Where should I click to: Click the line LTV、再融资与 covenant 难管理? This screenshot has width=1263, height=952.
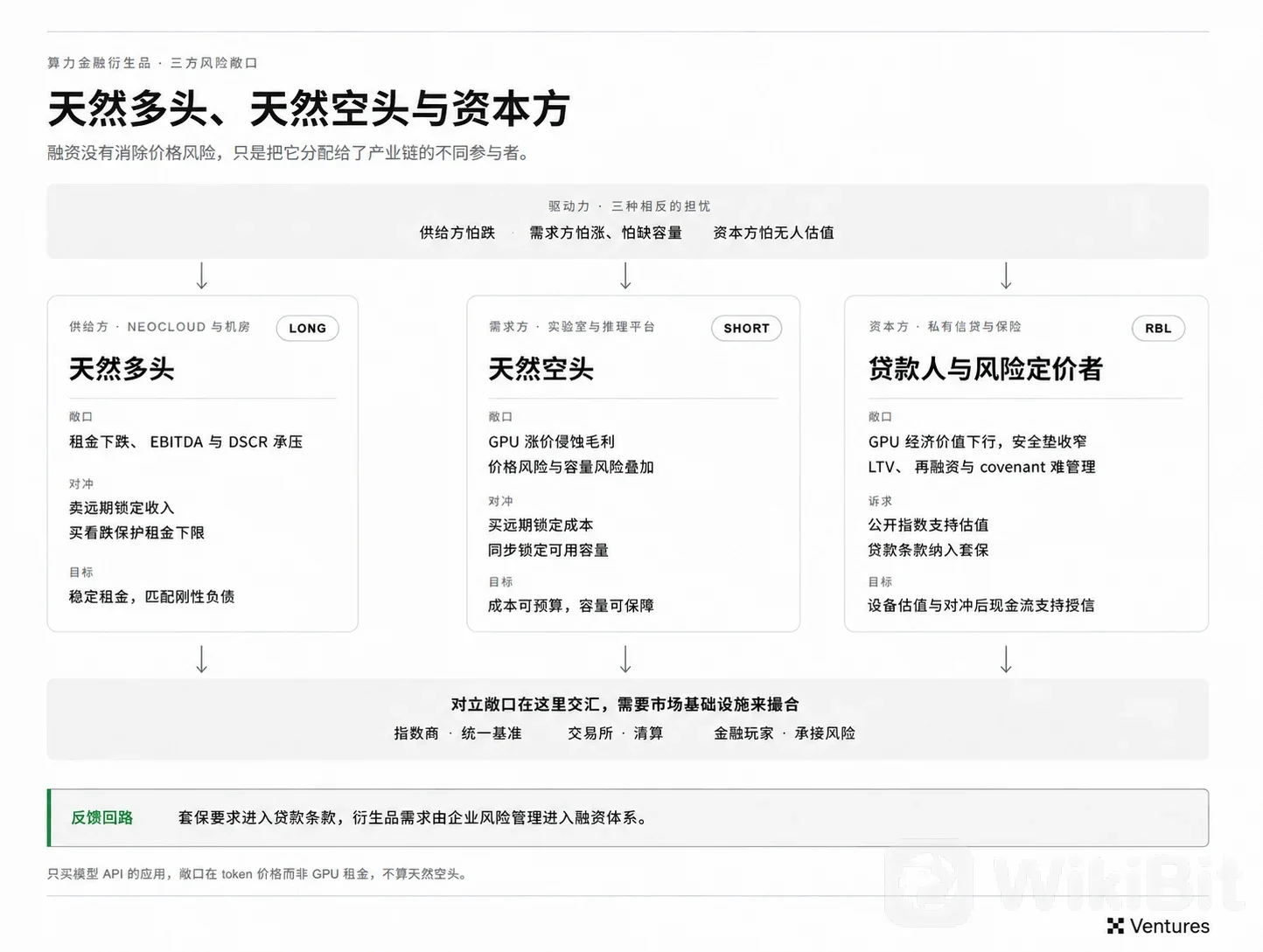(x=981, y=467)
